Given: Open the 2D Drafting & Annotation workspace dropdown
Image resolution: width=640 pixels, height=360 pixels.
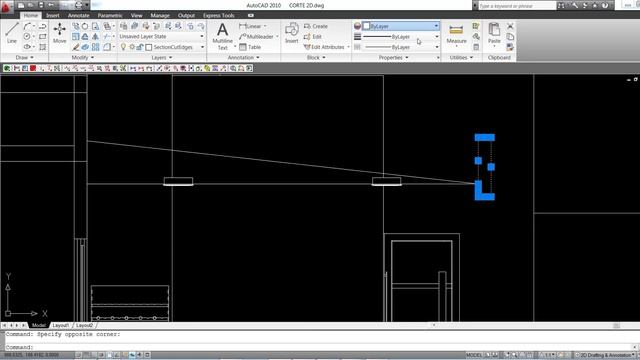Looking at the screenshot, I should (606, 355).
